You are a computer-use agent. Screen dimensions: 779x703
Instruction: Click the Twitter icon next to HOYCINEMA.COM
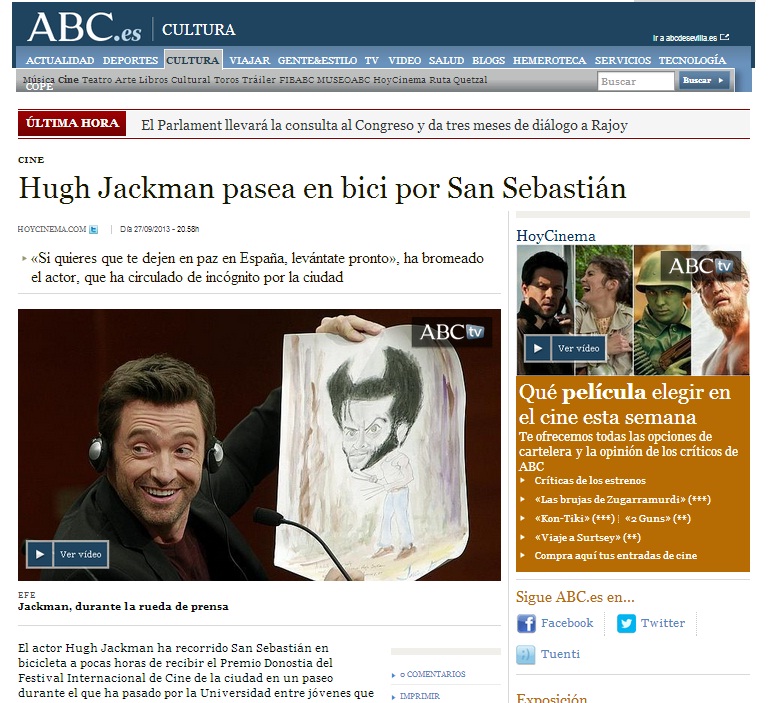(x=93, y=230)
